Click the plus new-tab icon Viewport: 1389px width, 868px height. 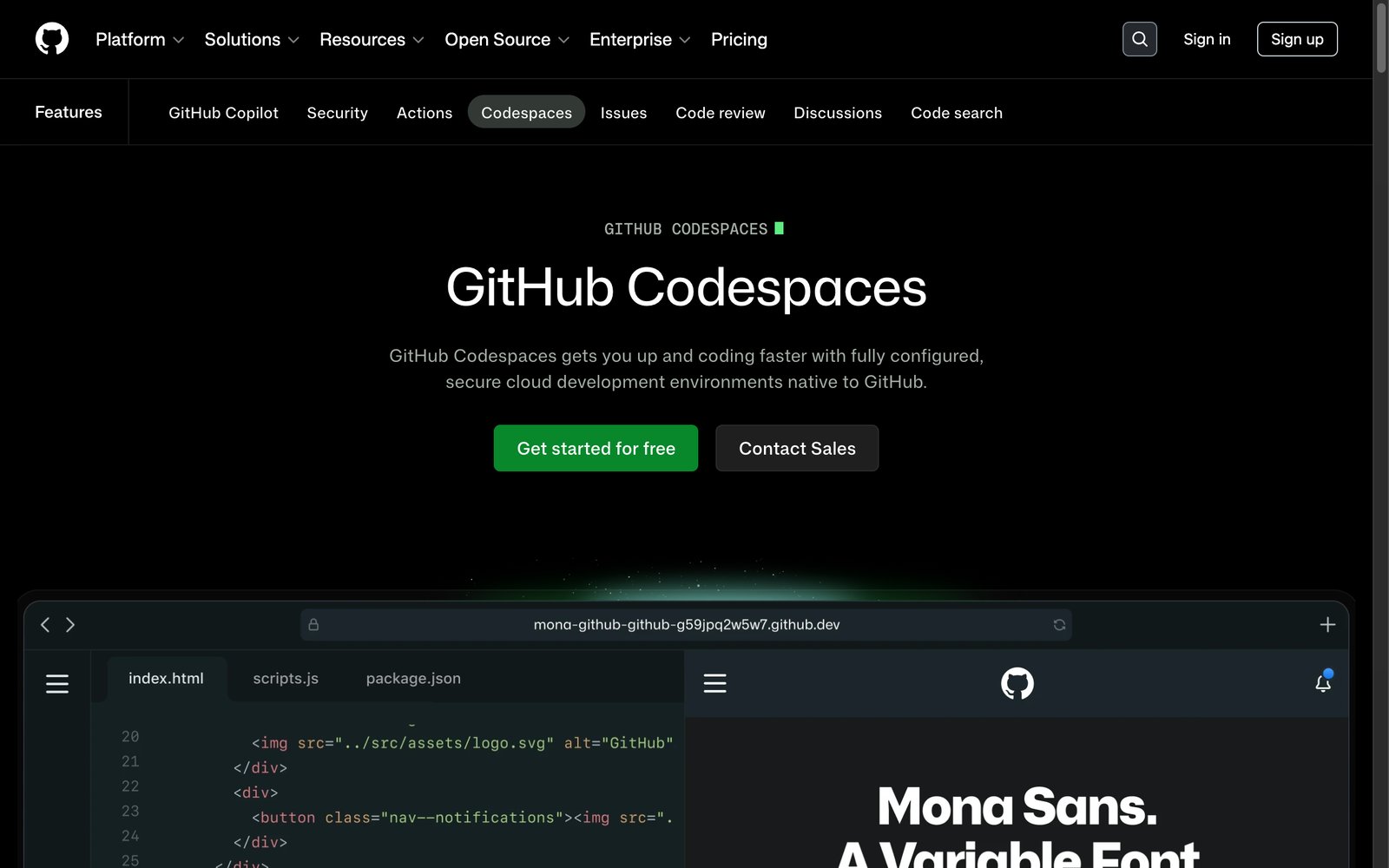1327,625
